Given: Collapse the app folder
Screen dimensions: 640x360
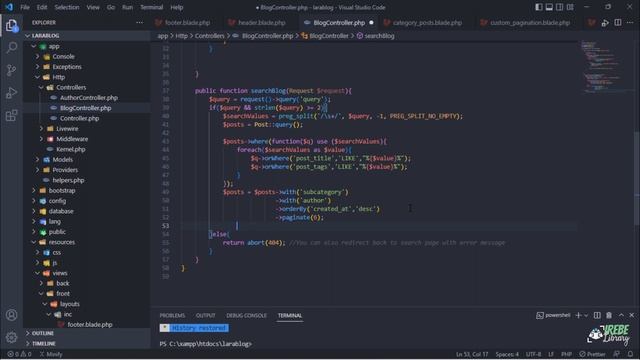Looking at the screenshot, I should click(87, 46).
